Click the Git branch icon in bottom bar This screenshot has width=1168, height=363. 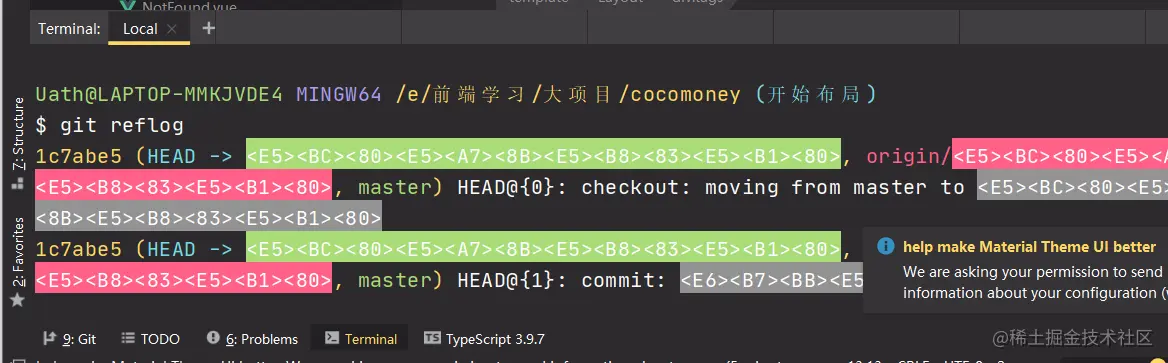coord(50,338)
